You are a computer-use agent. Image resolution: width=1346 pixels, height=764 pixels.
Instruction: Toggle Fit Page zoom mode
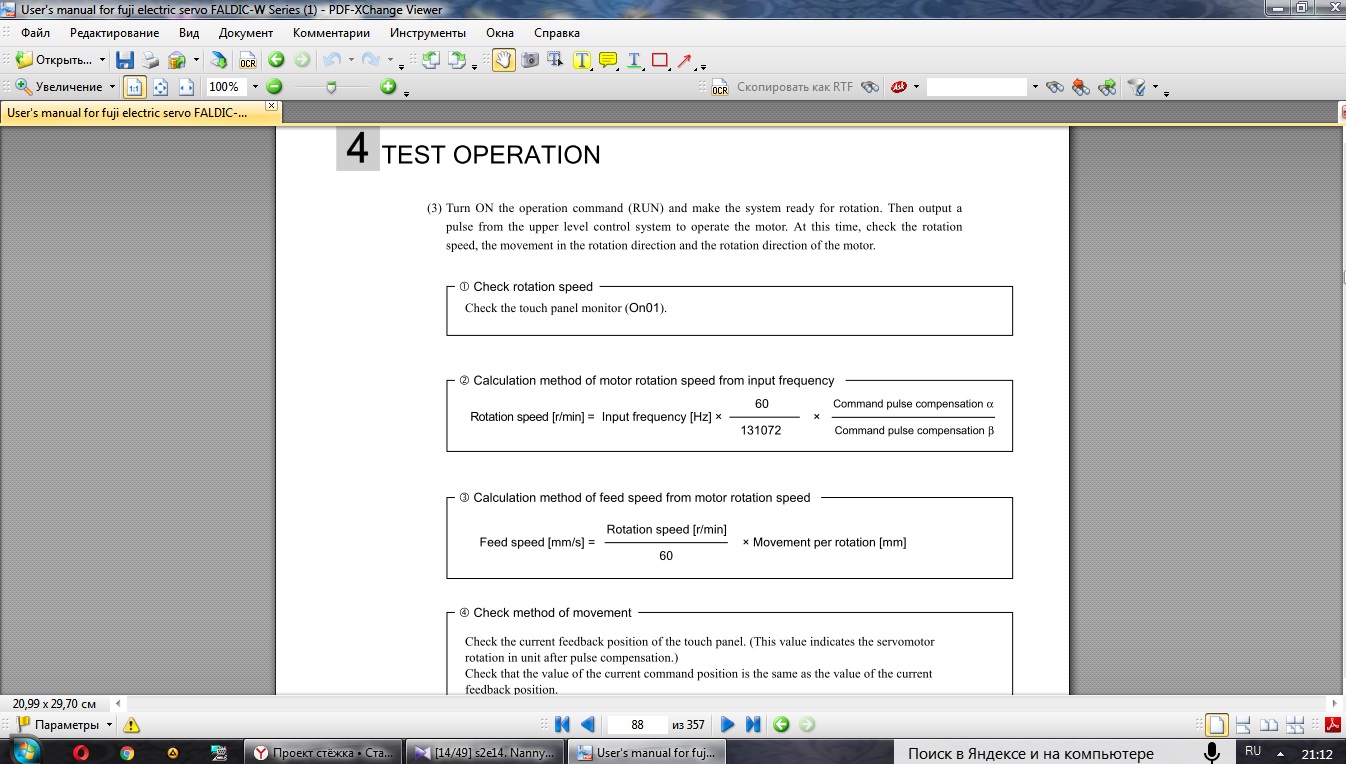click(x=160, y=87)
